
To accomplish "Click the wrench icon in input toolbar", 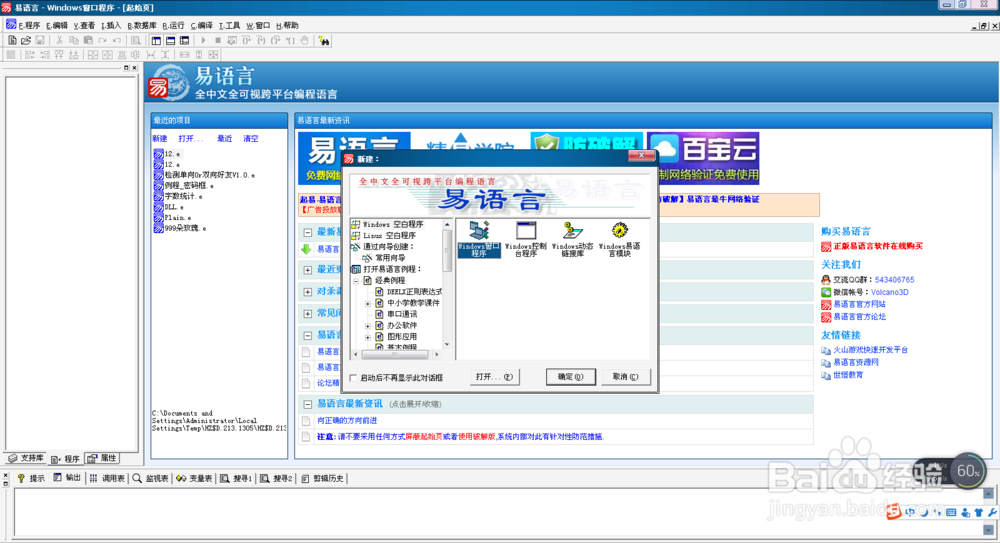I will click(x=992, y=512).
